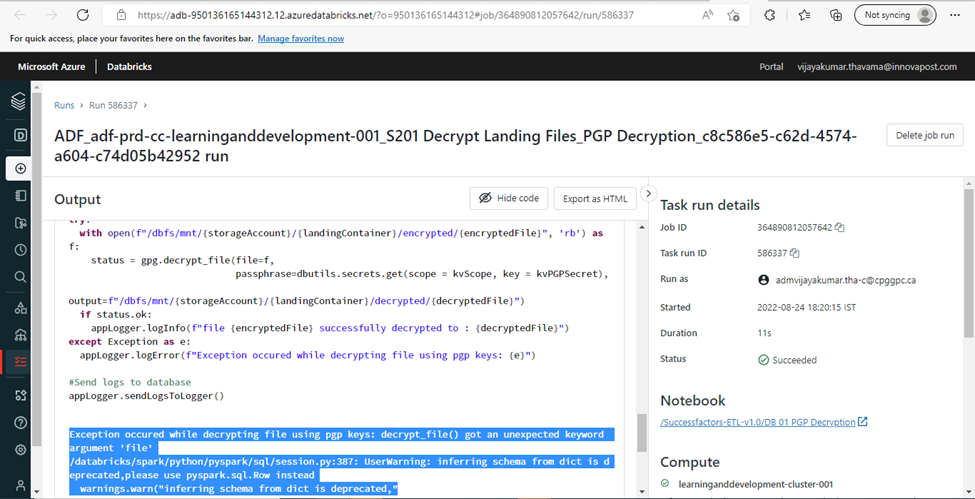975x499 pixels.
Task: Click Export as HTML
Action: (595, 198)
